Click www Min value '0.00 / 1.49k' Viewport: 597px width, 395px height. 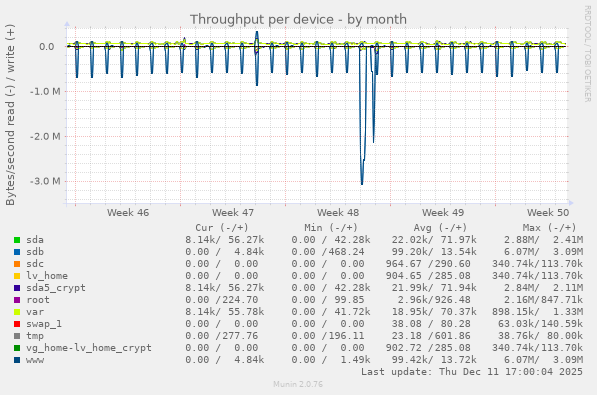[x=331, y=360]
